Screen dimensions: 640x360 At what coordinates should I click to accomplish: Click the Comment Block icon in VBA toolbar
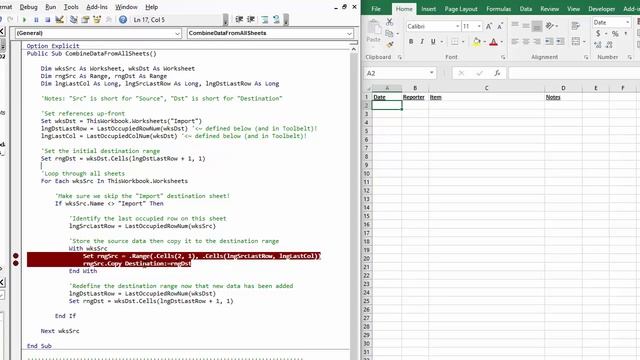(265, 20)
